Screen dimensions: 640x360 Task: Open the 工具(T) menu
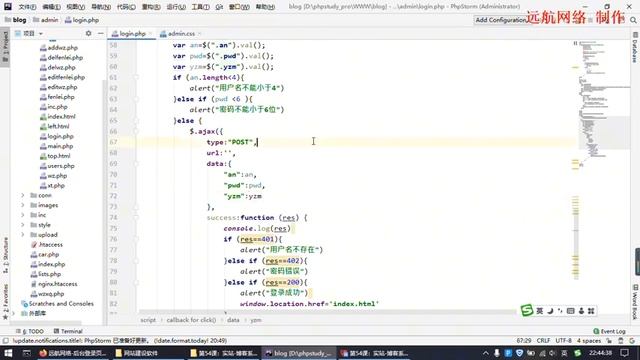200,7
